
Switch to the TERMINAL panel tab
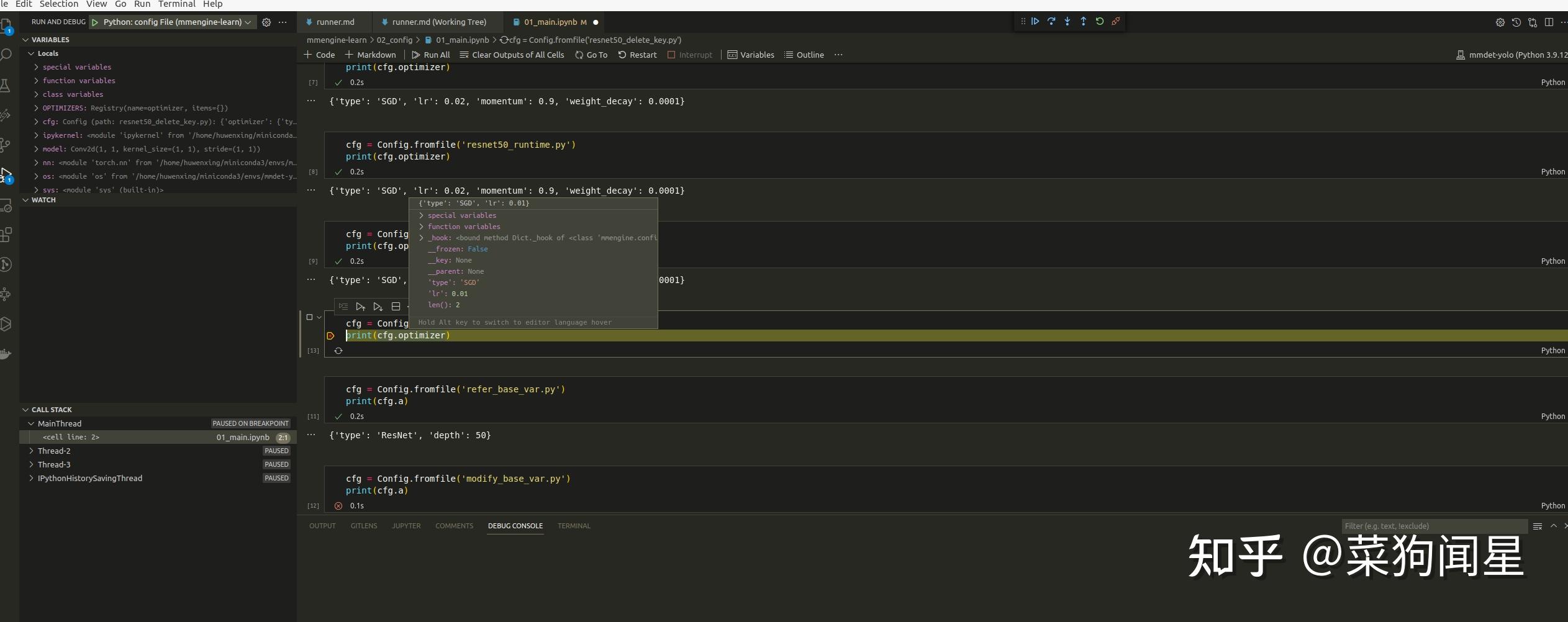tap(574, 526)
